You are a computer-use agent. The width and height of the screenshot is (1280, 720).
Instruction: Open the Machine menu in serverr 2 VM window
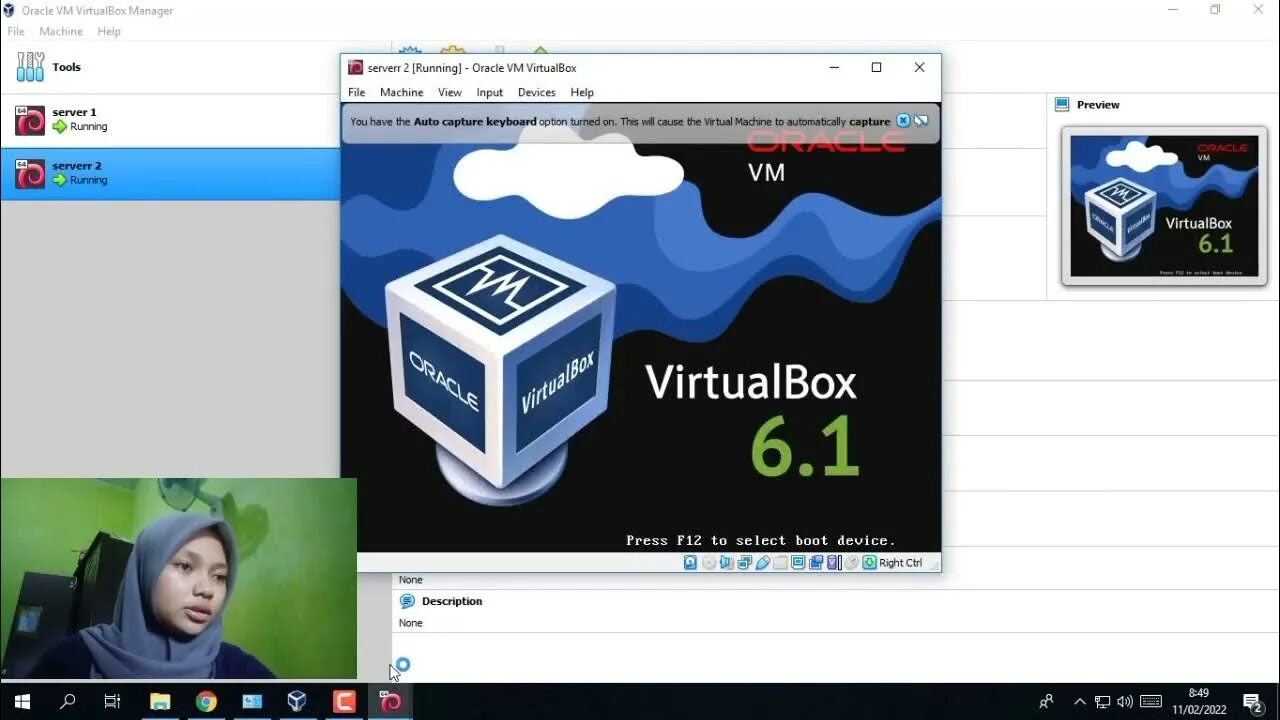click(x=401, y=92)
